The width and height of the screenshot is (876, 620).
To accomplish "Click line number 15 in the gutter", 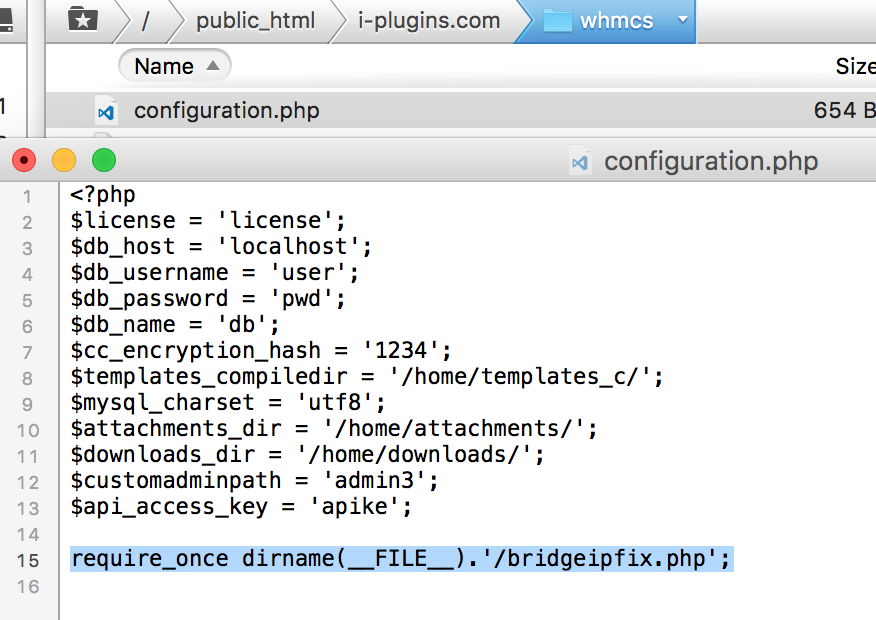I will click(x=28, y=560).
